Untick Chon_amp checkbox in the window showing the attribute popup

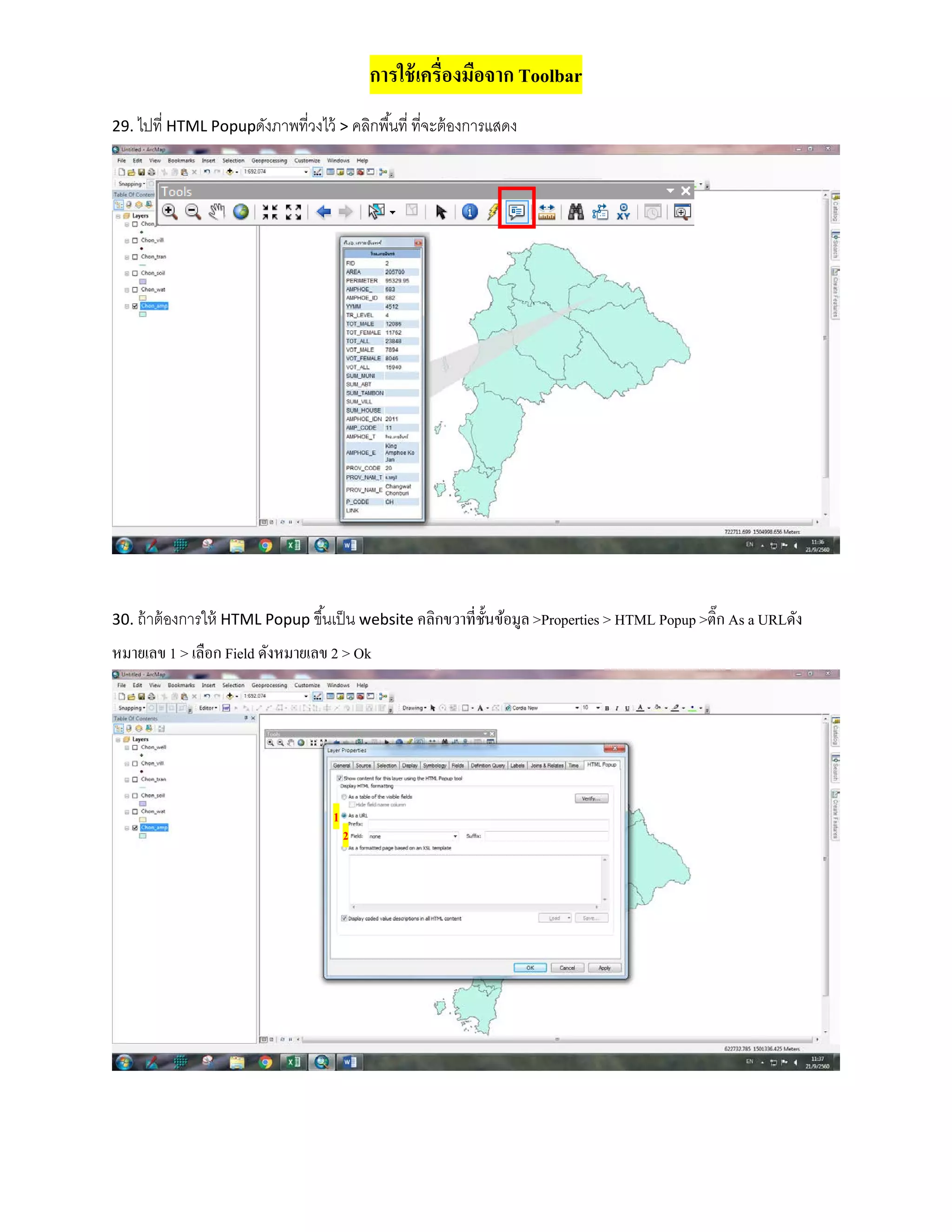click(135, 306)
